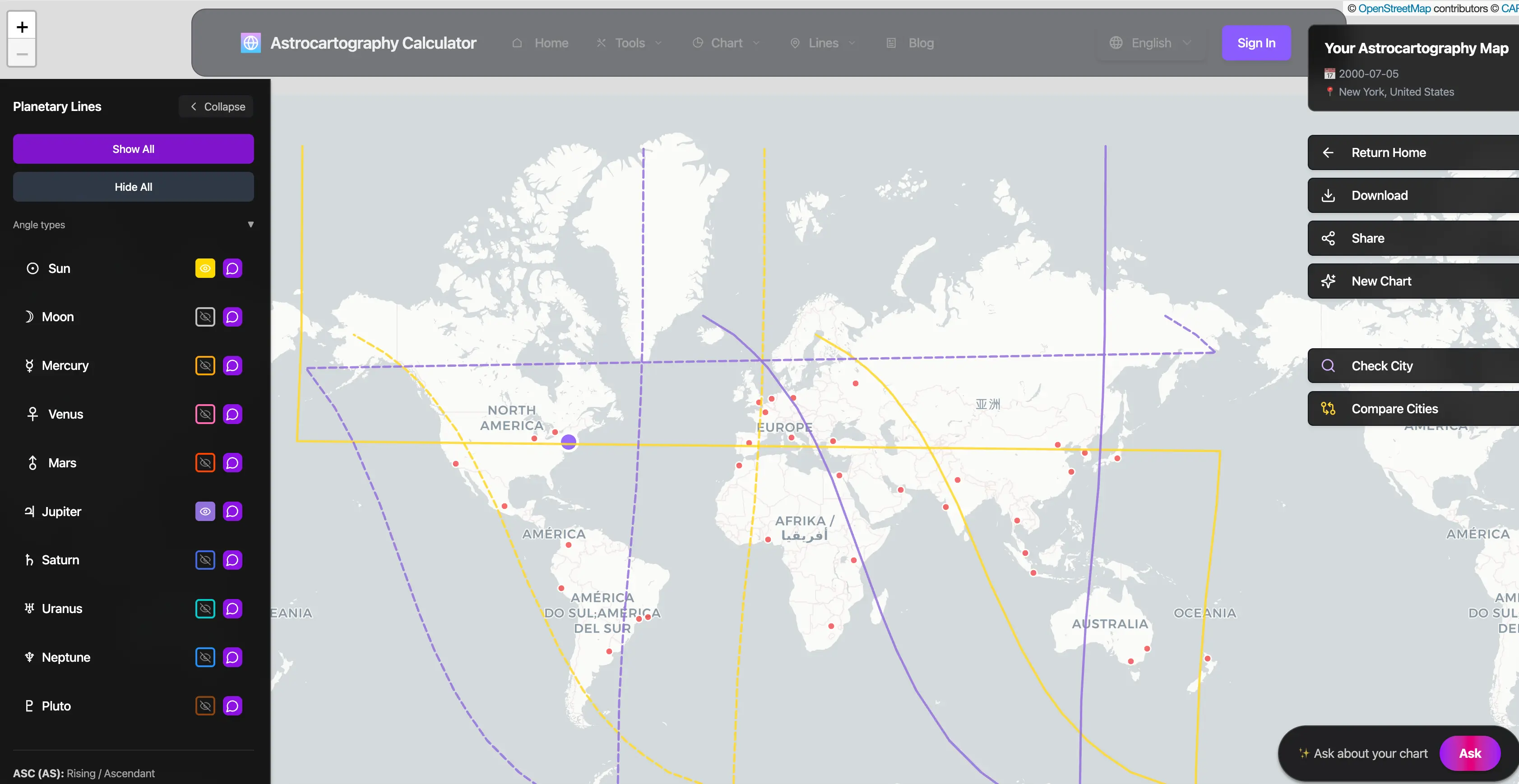Open Uranus interpretation chat bubble

pos(233,609)
